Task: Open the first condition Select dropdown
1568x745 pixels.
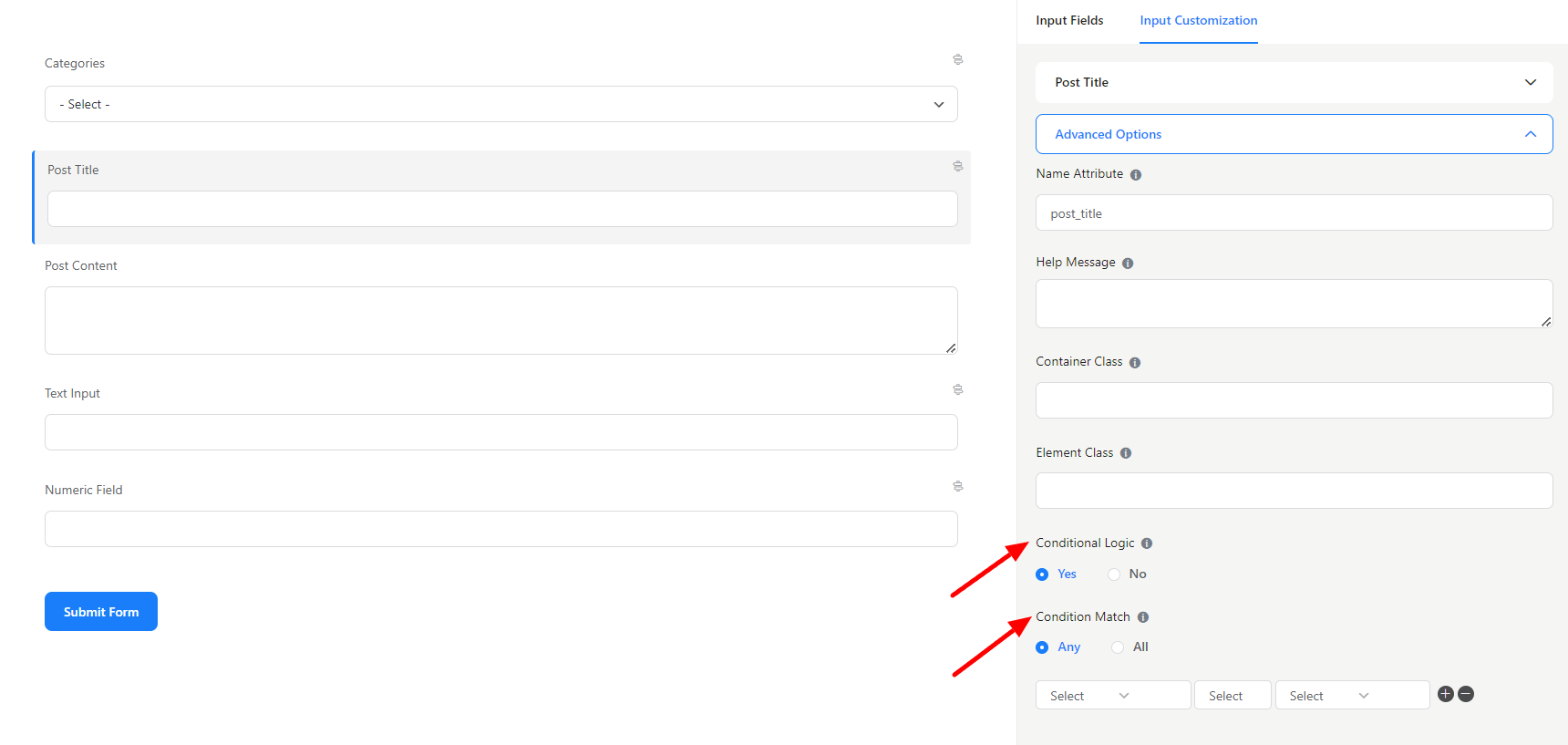Action: point(1112,696)
